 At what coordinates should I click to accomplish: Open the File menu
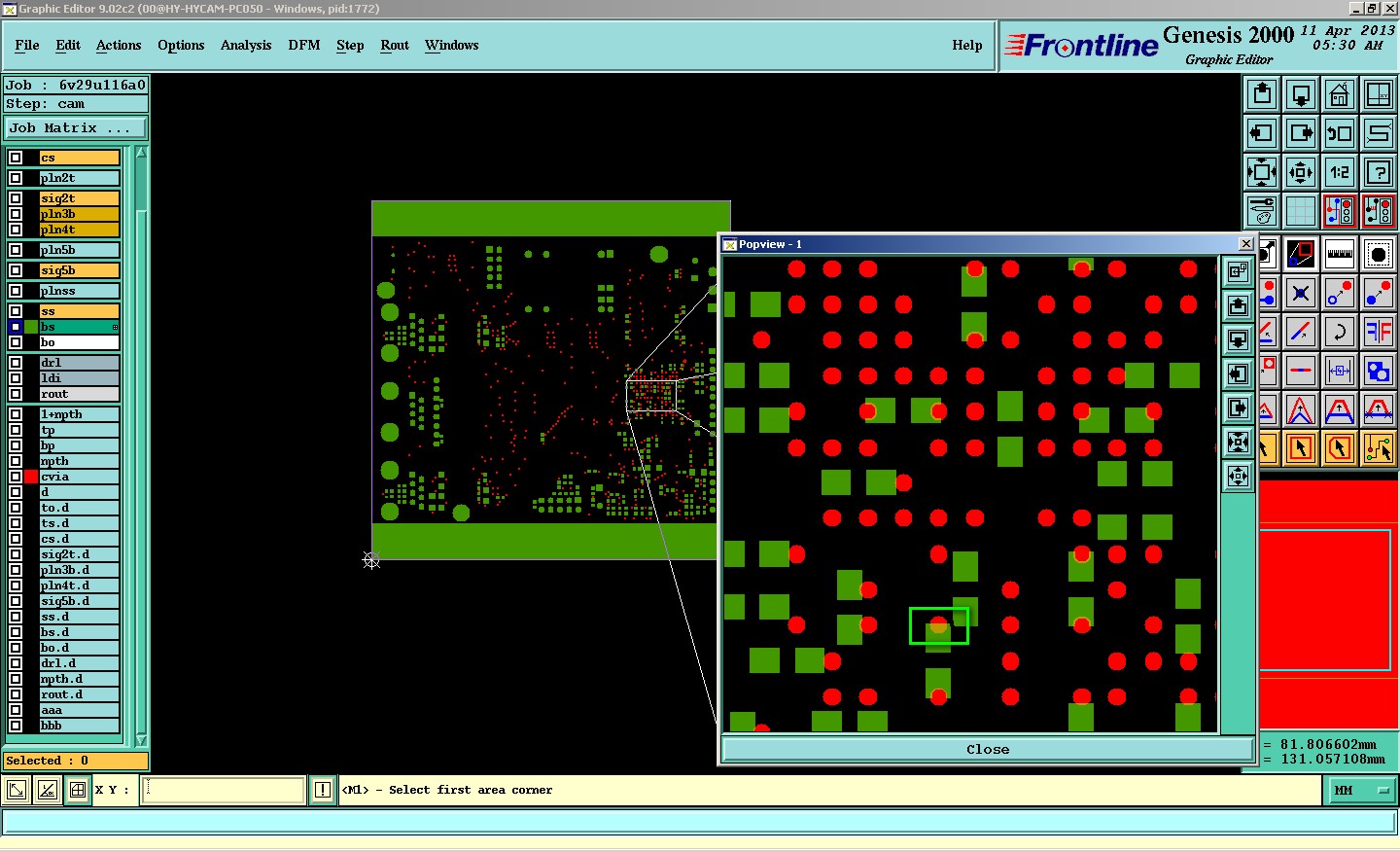[x=27, y=45]
